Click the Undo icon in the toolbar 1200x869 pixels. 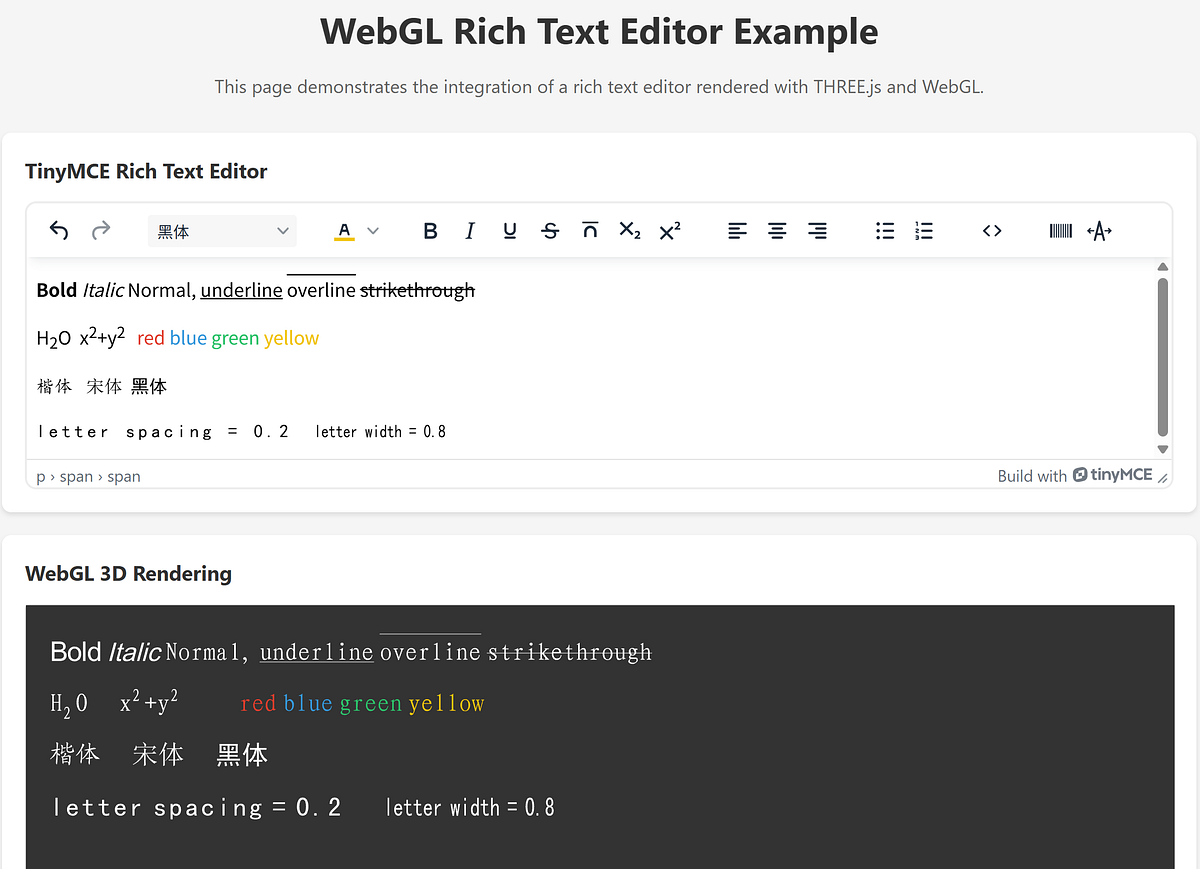(x=58, y=230)
